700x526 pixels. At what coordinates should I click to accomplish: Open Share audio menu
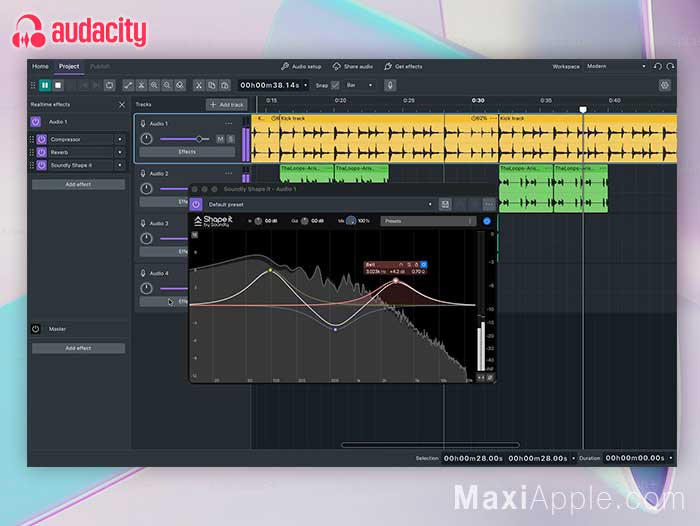pos(353,67)
